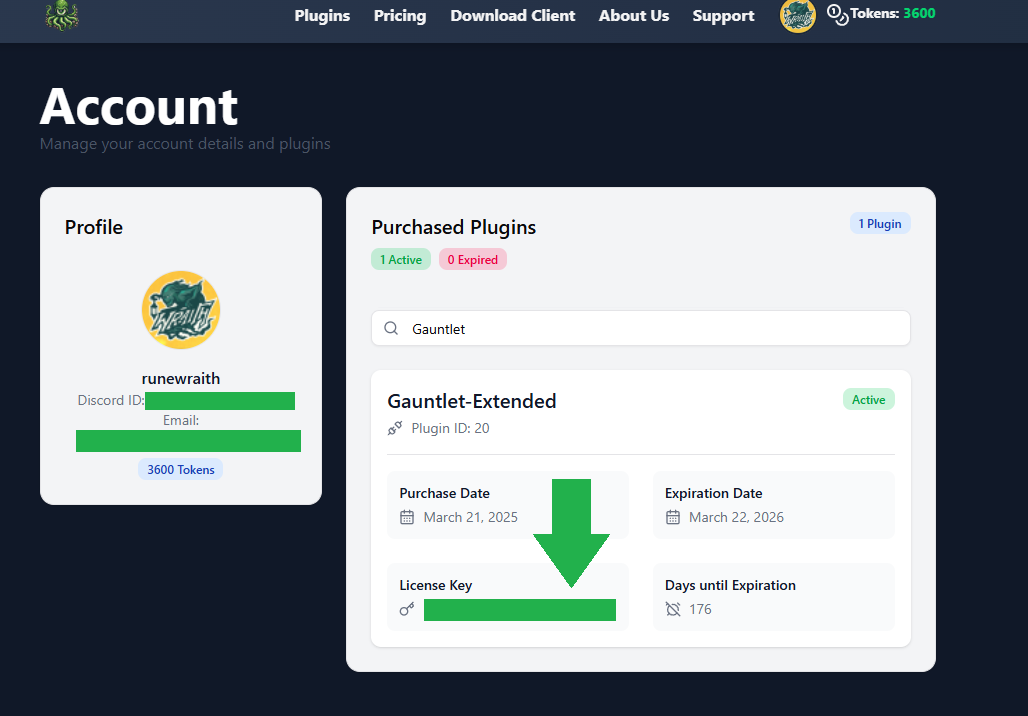Click the magnifying glass in the plugin search bar
Screen dimensions: 1028x716
click(391, 328)
